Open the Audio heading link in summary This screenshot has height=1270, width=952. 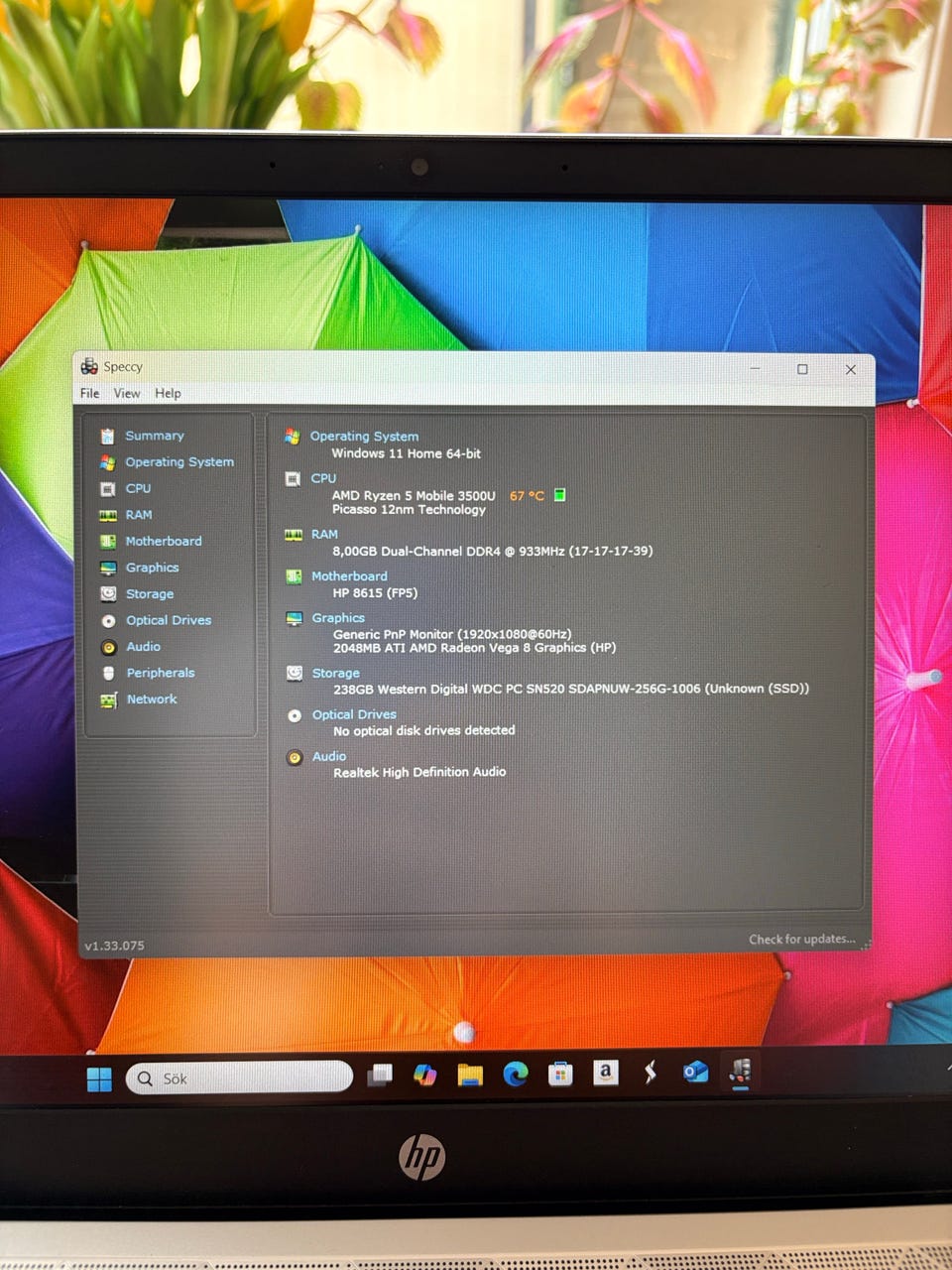[x=329, y=756]
